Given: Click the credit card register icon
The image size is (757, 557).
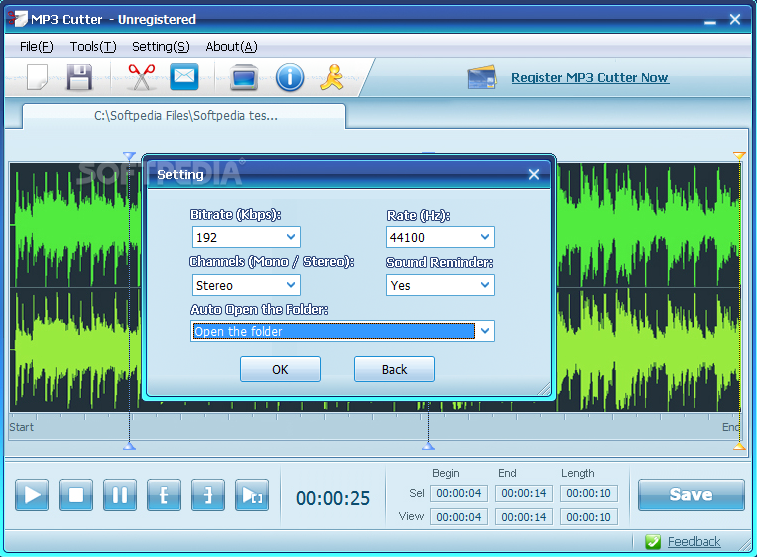Looking at the screenshot, I should coord(482,77).
